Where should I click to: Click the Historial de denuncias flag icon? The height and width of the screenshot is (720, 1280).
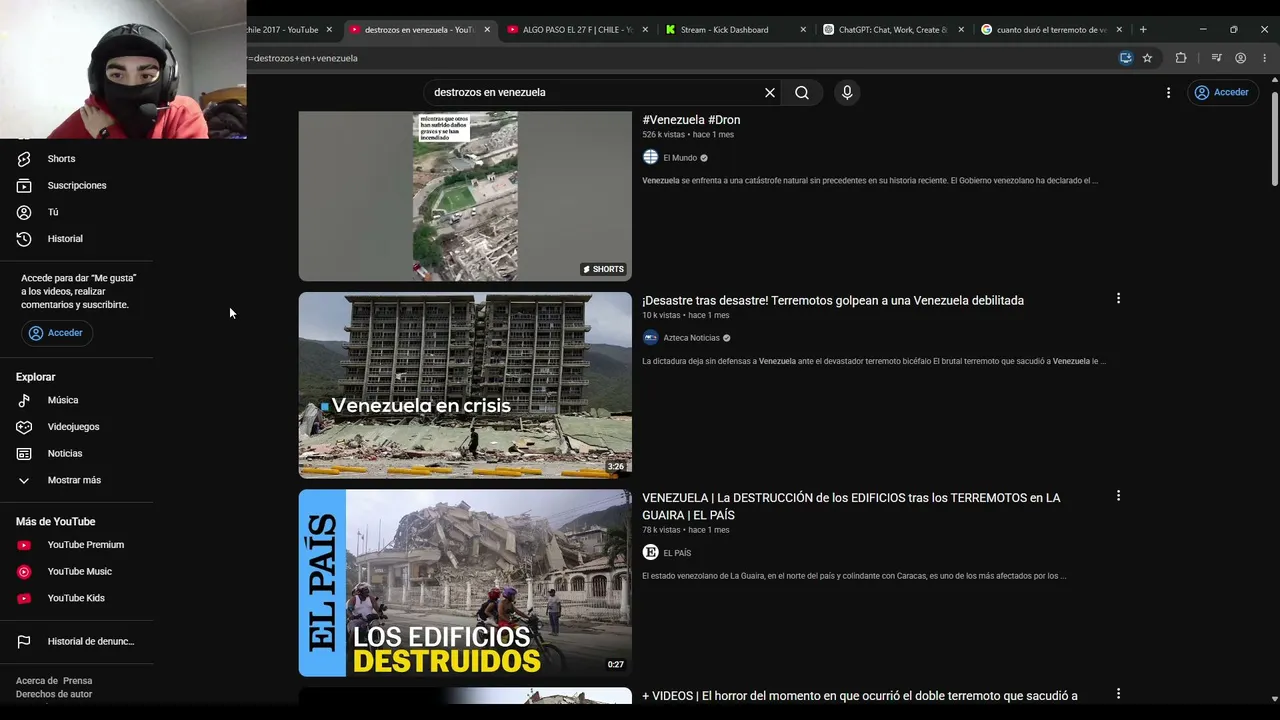pyautogui.click(x=24, y=642)
